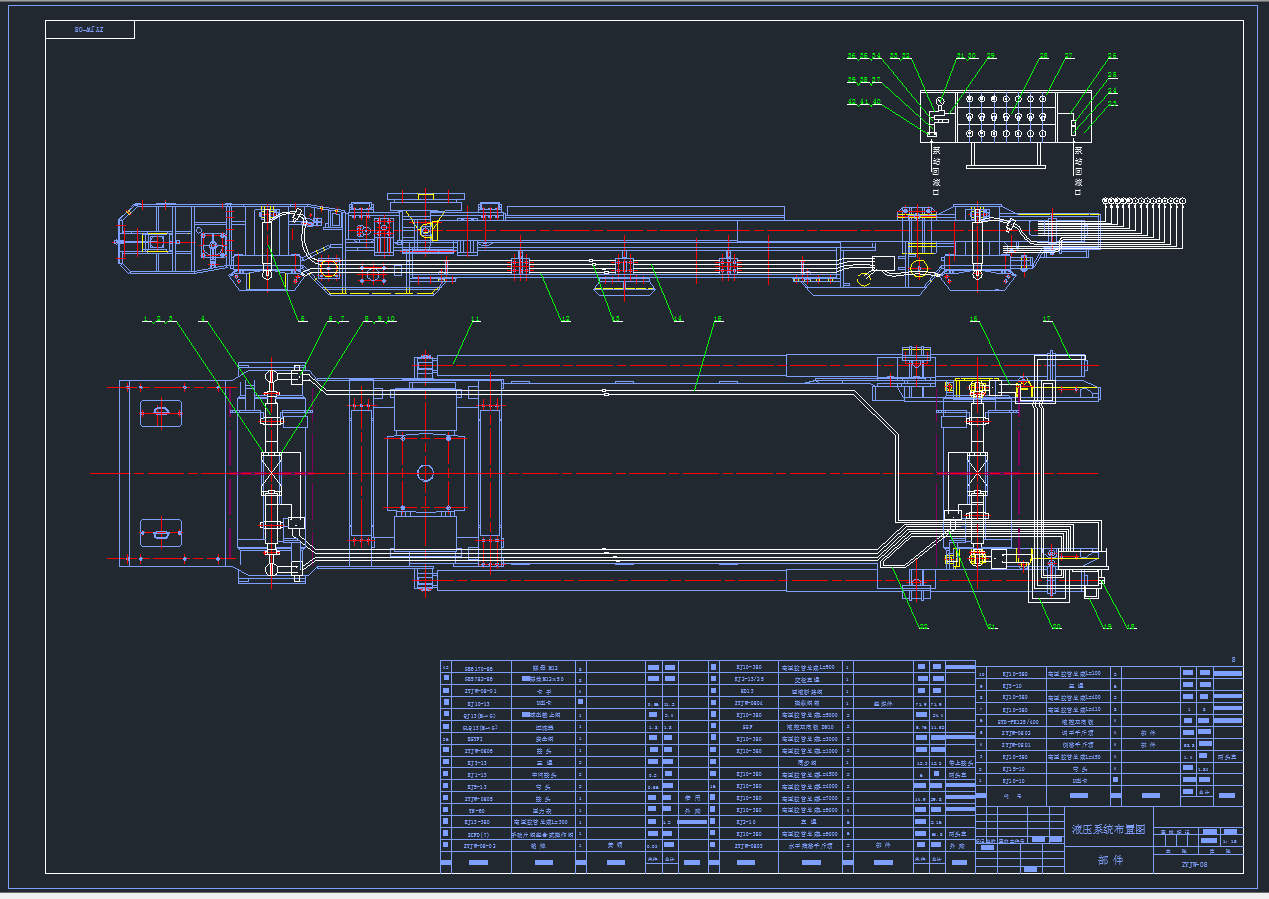Click the ZYJW-08-02 part code
This screenshot has height=899, width=1269.
coord(480,846)
